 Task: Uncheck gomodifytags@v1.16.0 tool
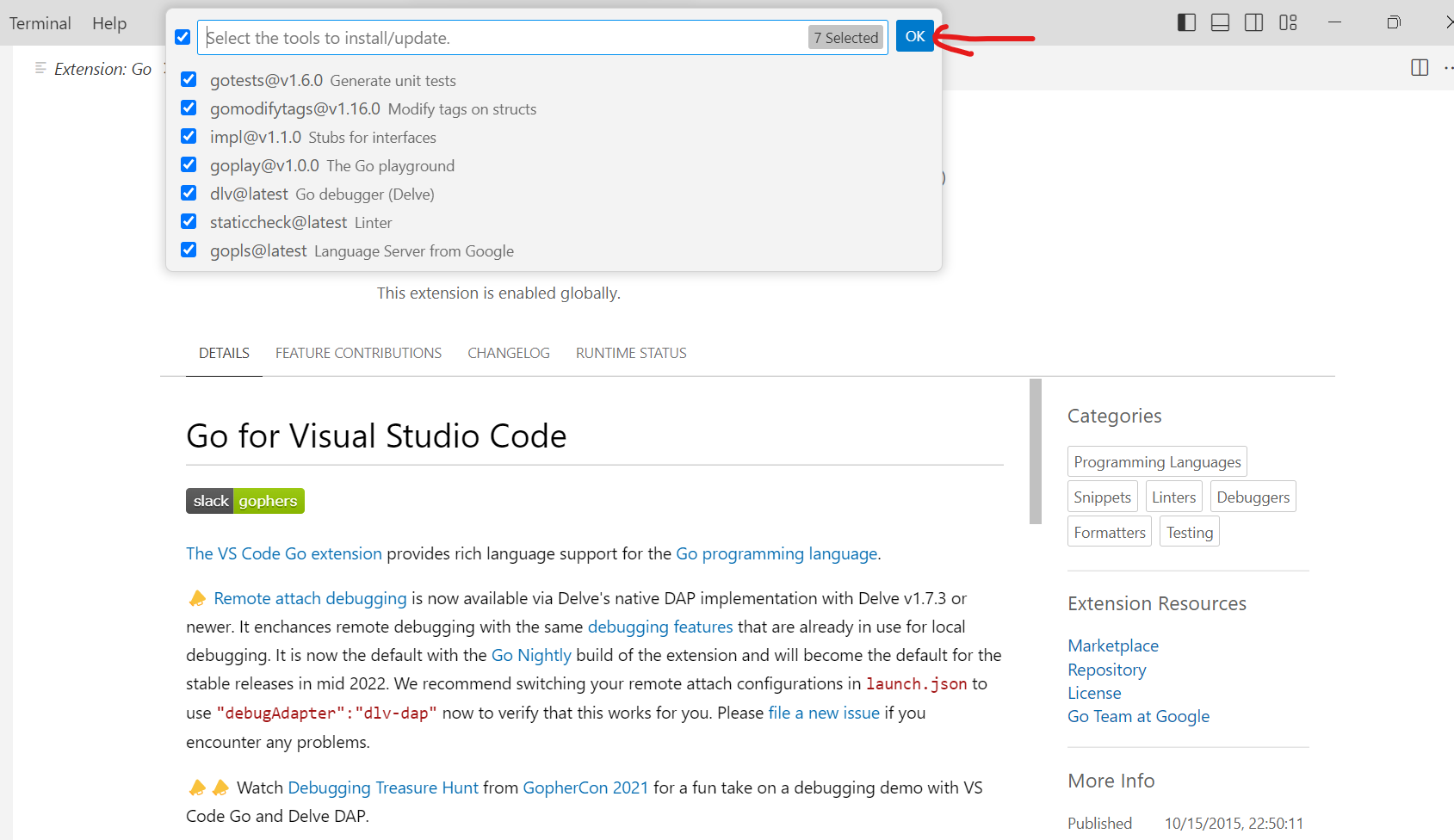click(189, 108)
